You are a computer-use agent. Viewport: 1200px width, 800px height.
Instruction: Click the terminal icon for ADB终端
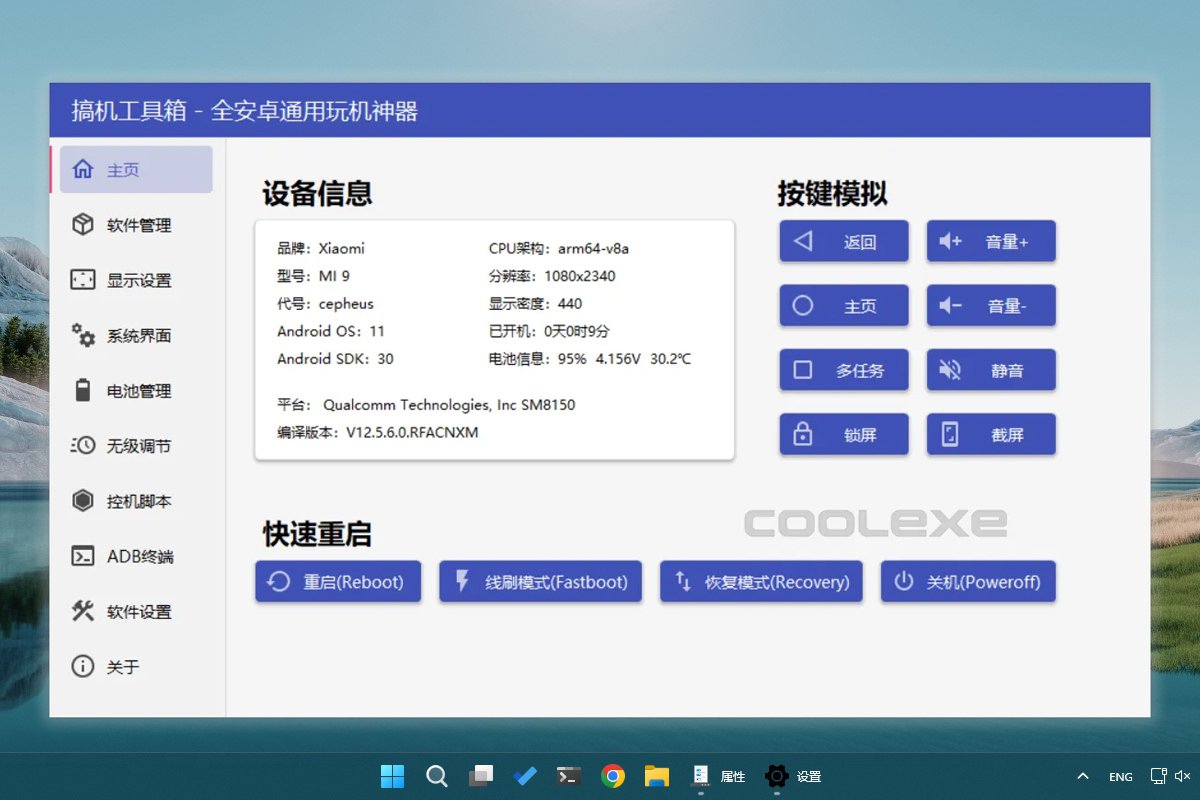pyautogui.click(x=83, y=556)
